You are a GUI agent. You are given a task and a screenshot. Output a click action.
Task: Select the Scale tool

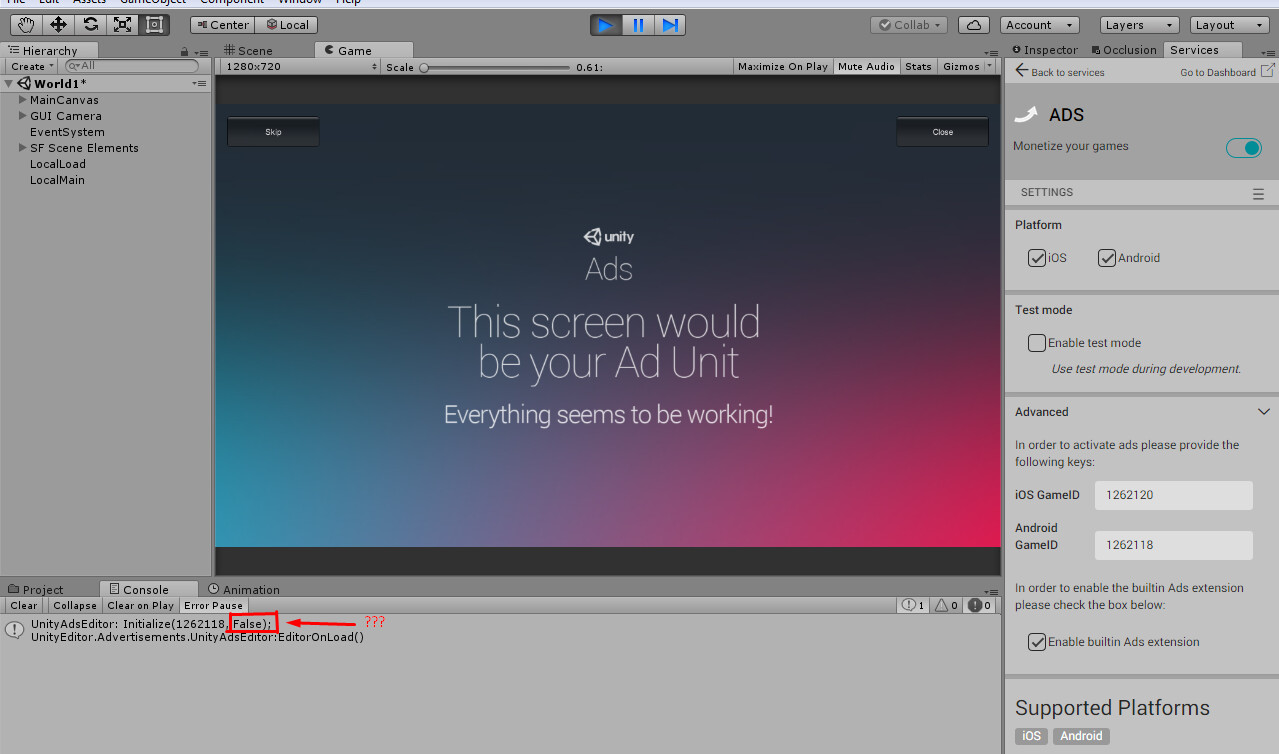(x=123, y=24)
